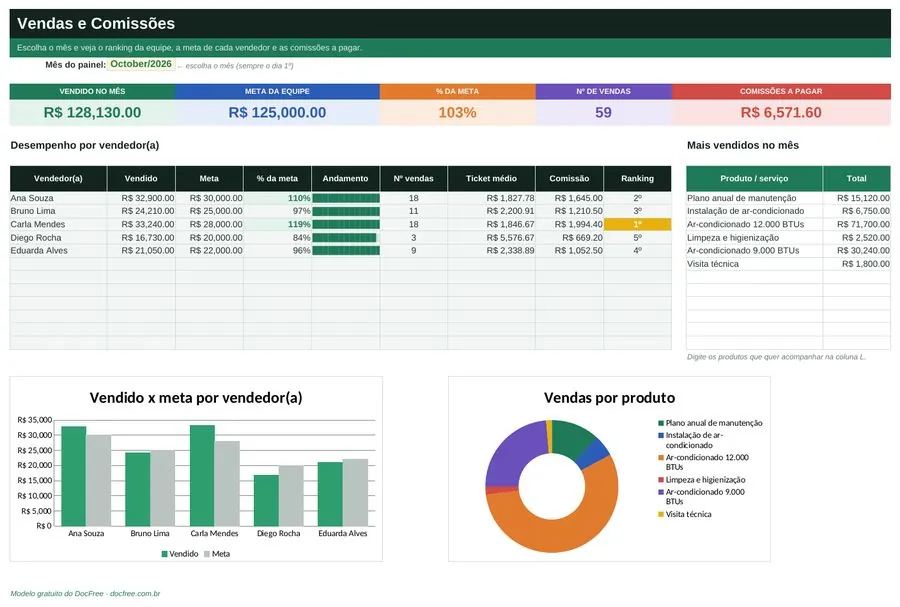Select Plano anual de manutenção product row

point(788,198)
